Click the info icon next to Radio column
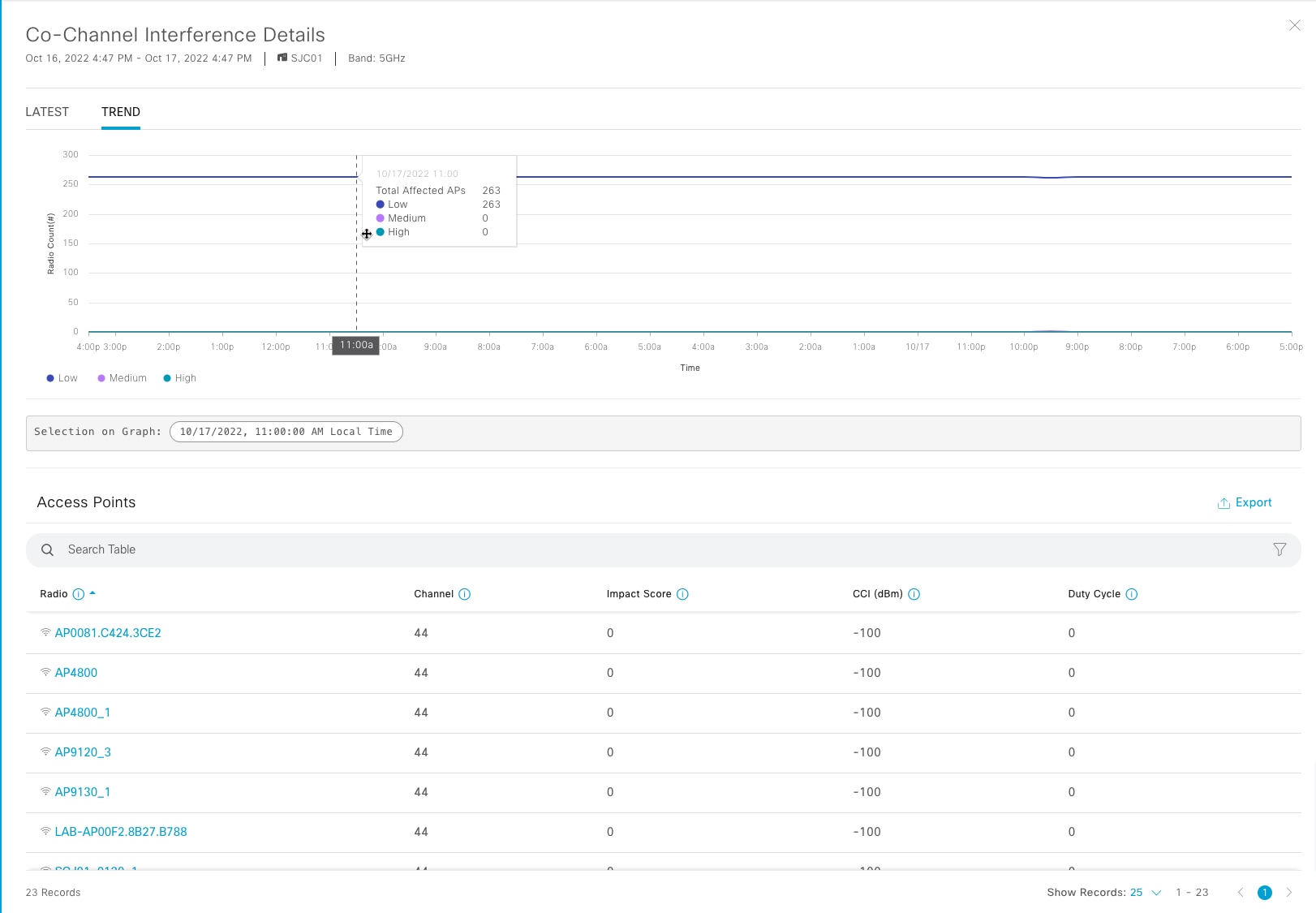This screenshot has width=1316, height=913. (77, 594)
